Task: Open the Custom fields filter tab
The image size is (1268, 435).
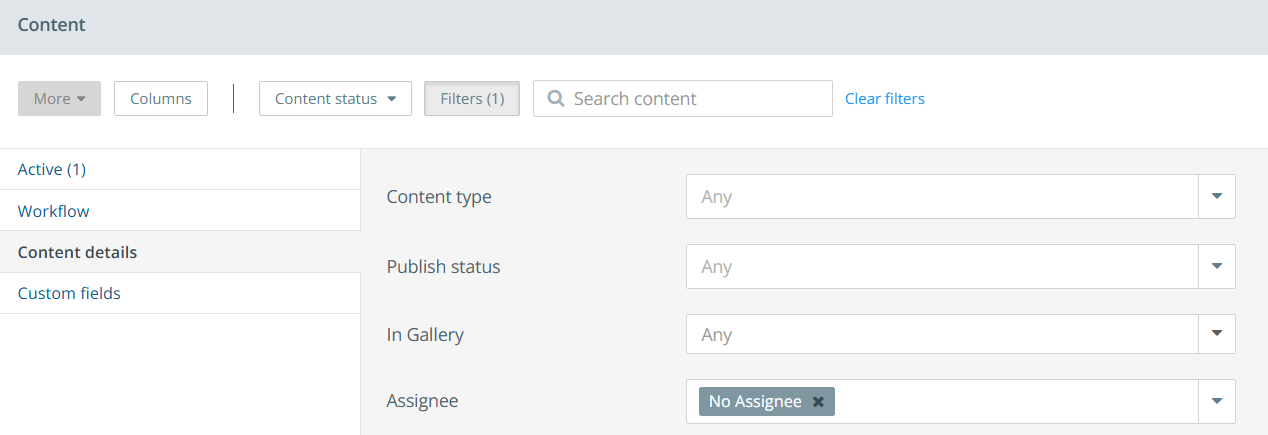Action: (69, 294)
